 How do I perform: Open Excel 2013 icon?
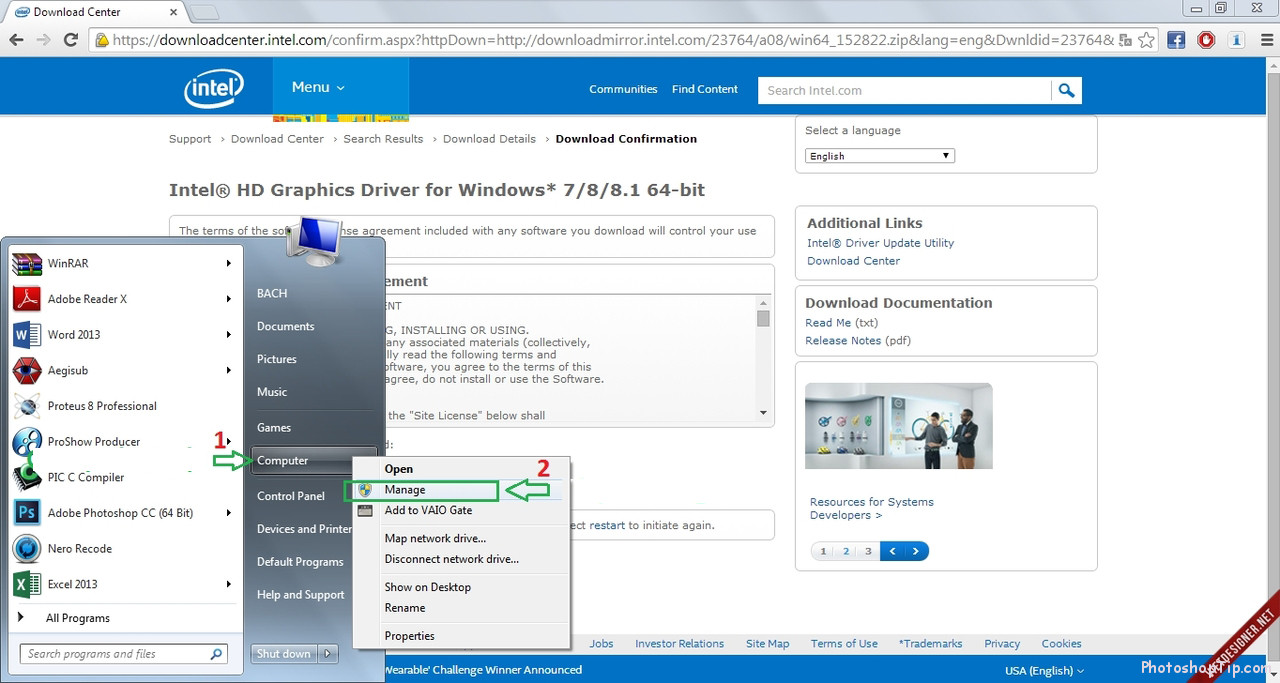27,584
